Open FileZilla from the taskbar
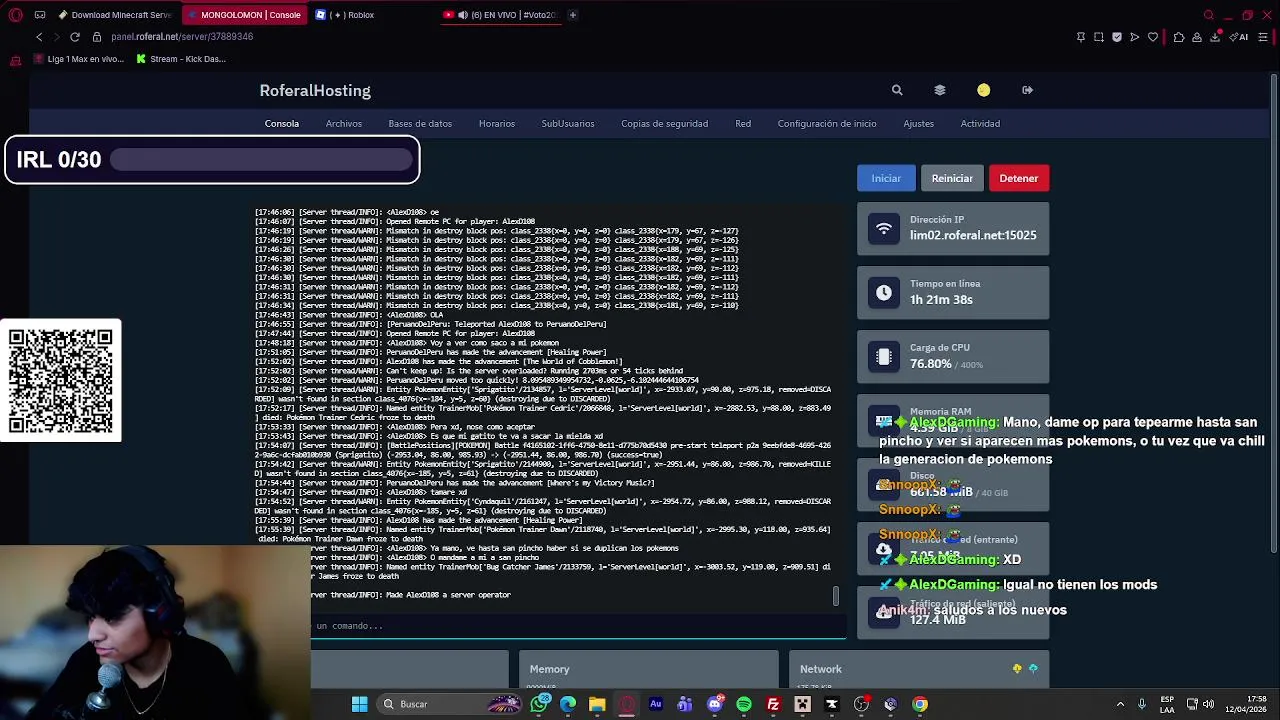This screenshot has width=1280, height=720. 773,704
